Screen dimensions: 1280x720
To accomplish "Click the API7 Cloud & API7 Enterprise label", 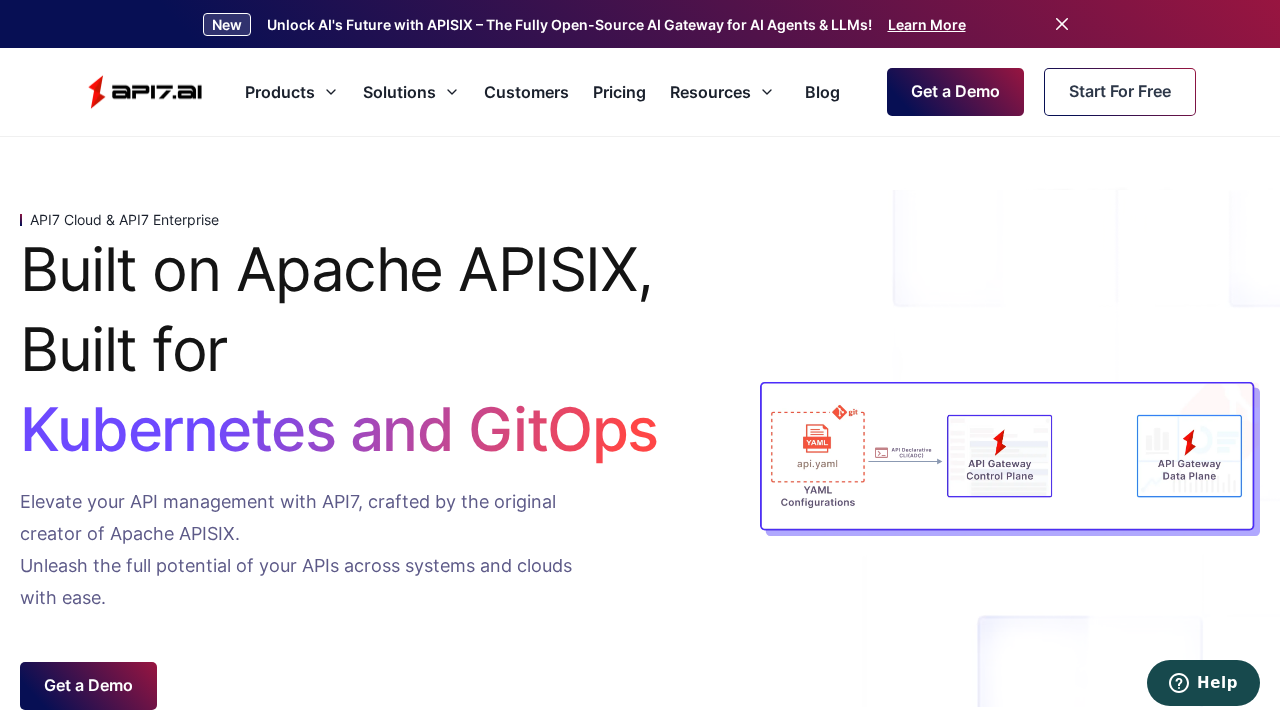I will click(x=124, y=219).
